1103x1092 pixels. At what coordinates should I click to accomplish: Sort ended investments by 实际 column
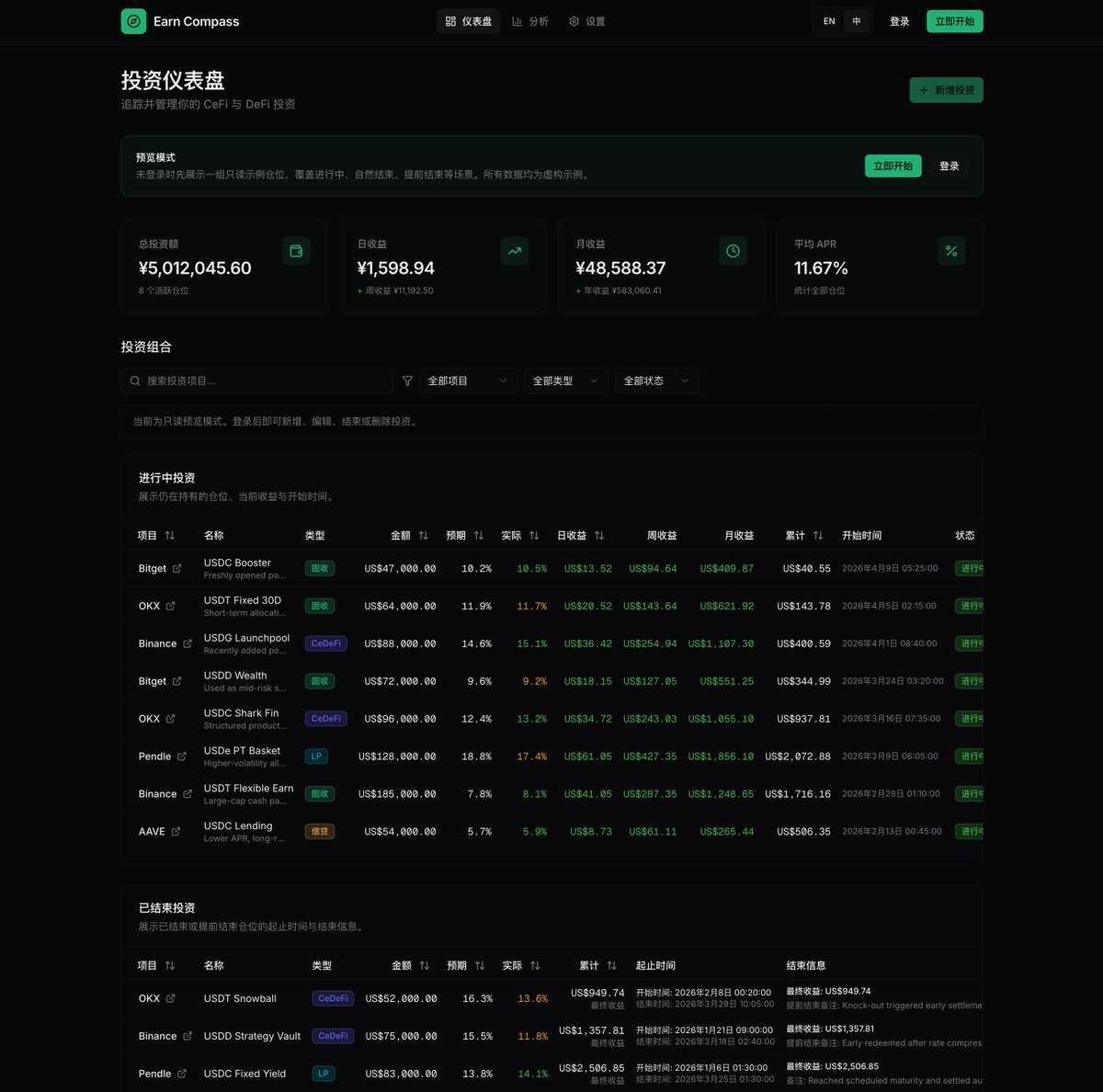pos(521,965)
